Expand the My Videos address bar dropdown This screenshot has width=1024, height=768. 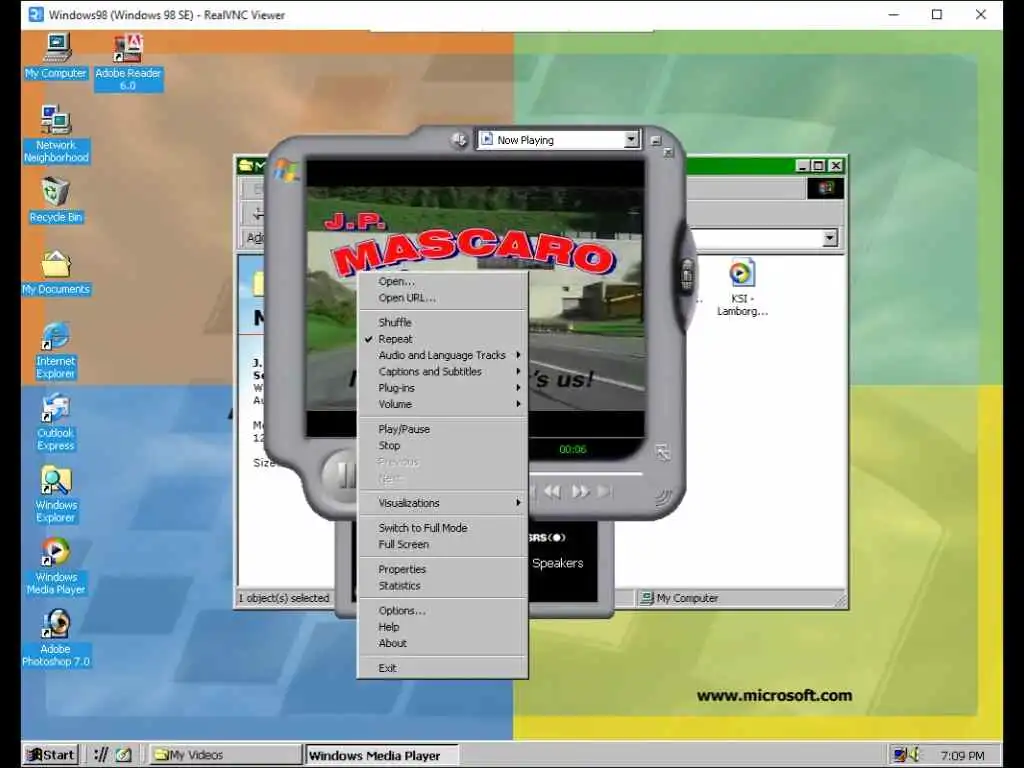click(829, 238)
